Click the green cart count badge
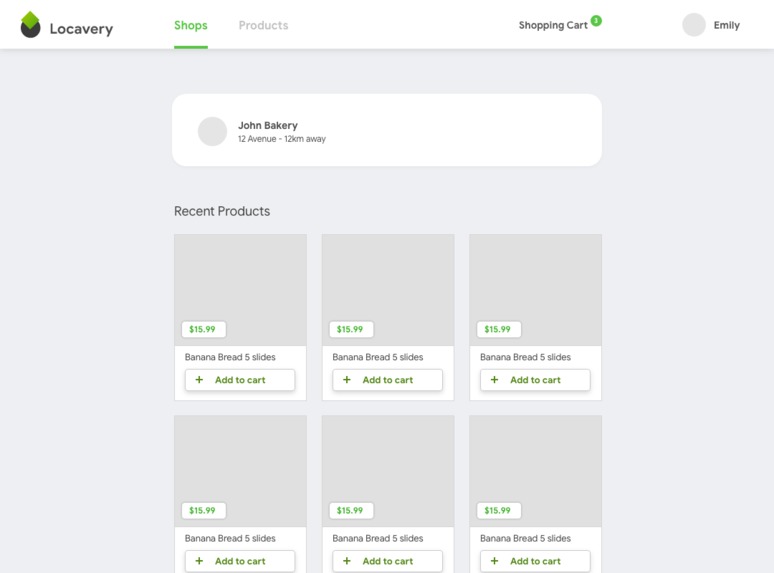The image size is (774, 573). [x=596, y=20]
